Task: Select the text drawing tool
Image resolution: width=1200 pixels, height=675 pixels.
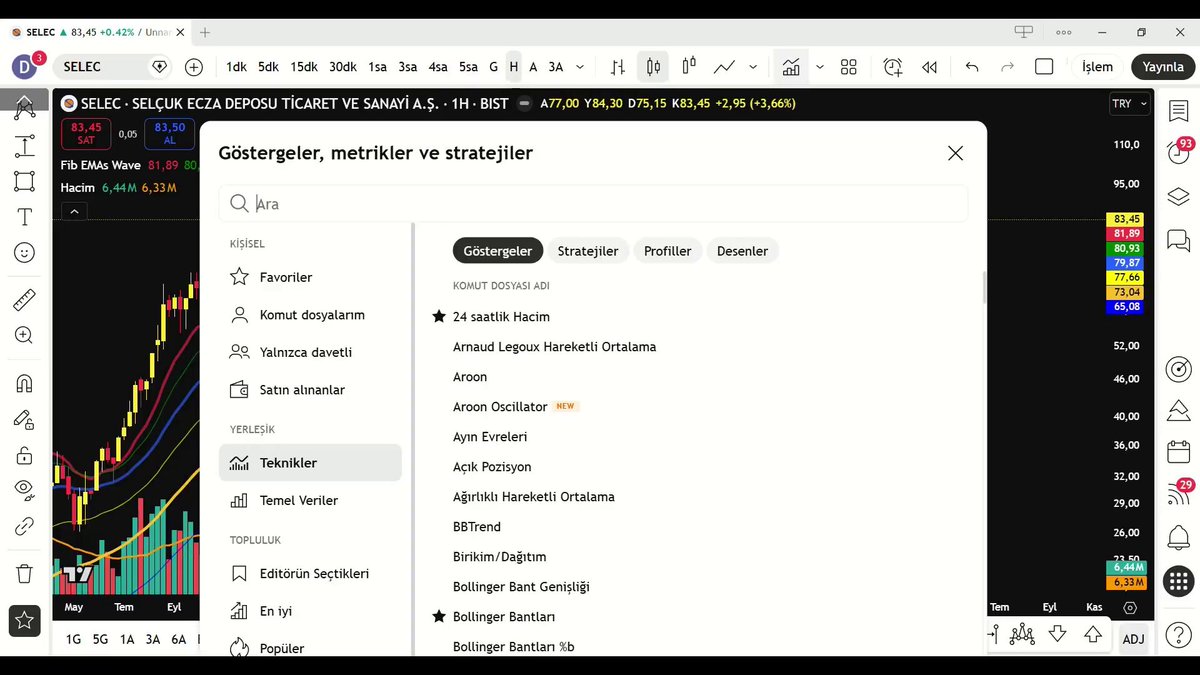Action: click(24, 216)
